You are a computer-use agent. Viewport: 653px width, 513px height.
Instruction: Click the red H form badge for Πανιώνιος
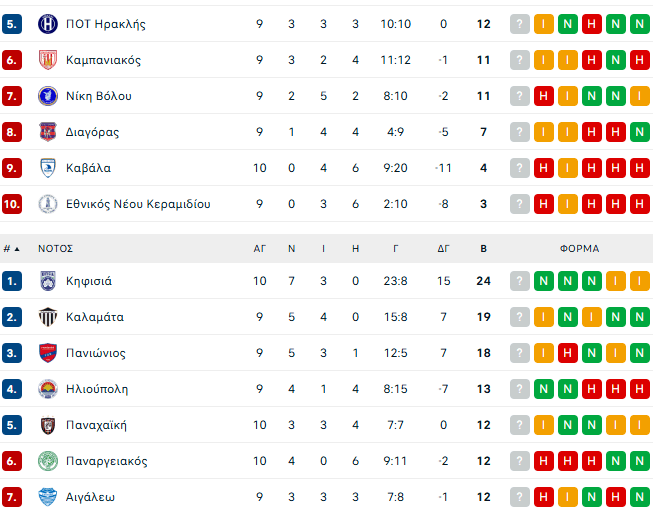[568, 353]
